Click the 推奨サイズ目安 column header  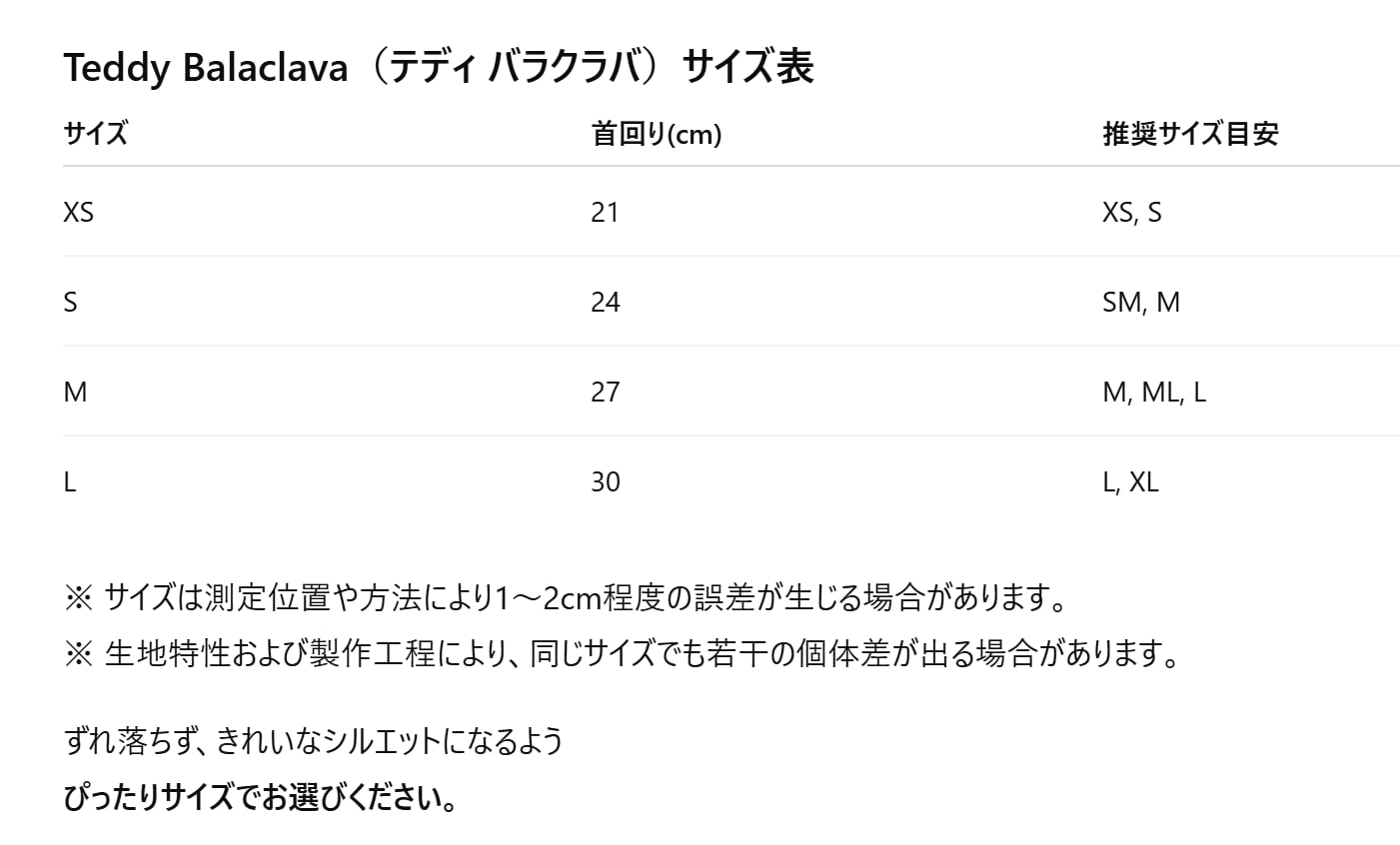[1189, 134]
